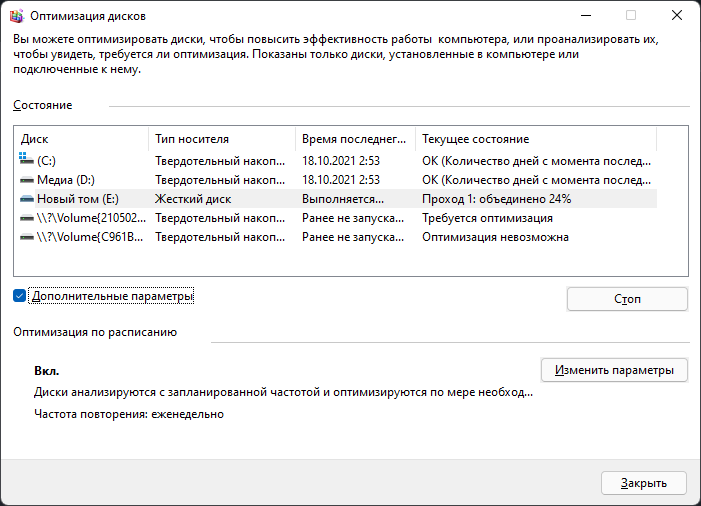
Task: Click the OK status cell for Медиа (D:)
Action: pyautogui.click(x=536, y=180)
